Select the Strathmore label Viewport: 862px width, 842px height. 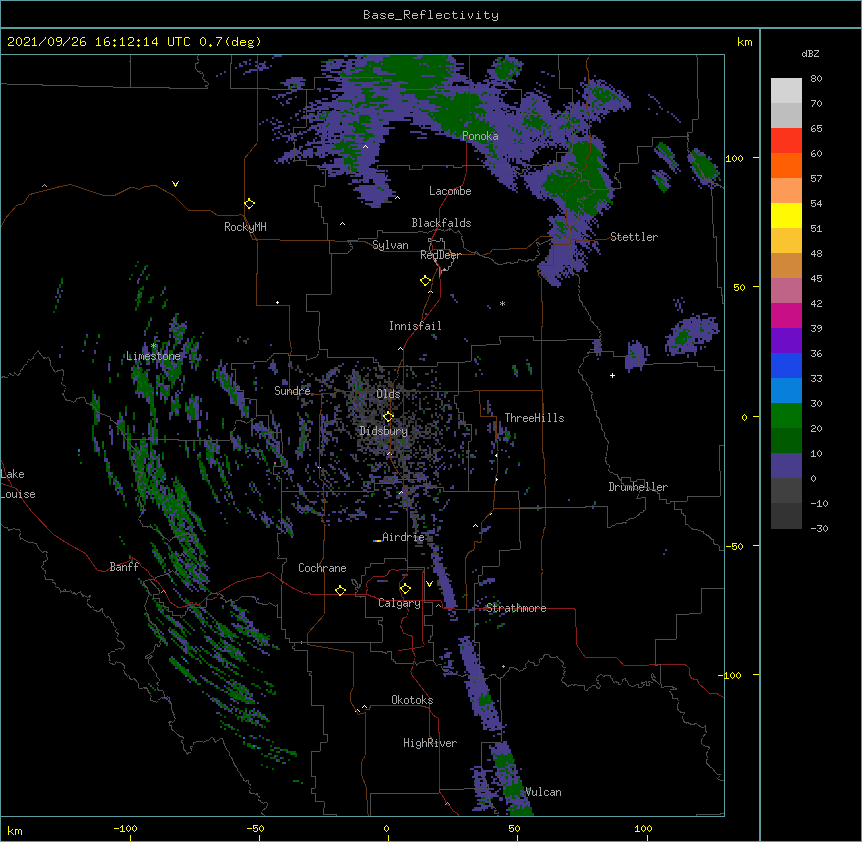coord(516,608)
